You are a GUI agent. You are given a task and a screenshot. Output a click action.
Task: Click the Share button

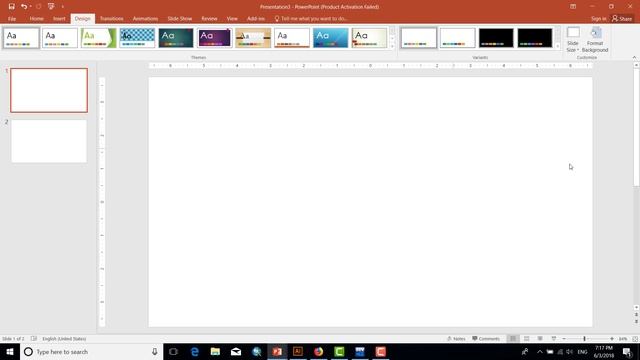click(x=622, y=19)
